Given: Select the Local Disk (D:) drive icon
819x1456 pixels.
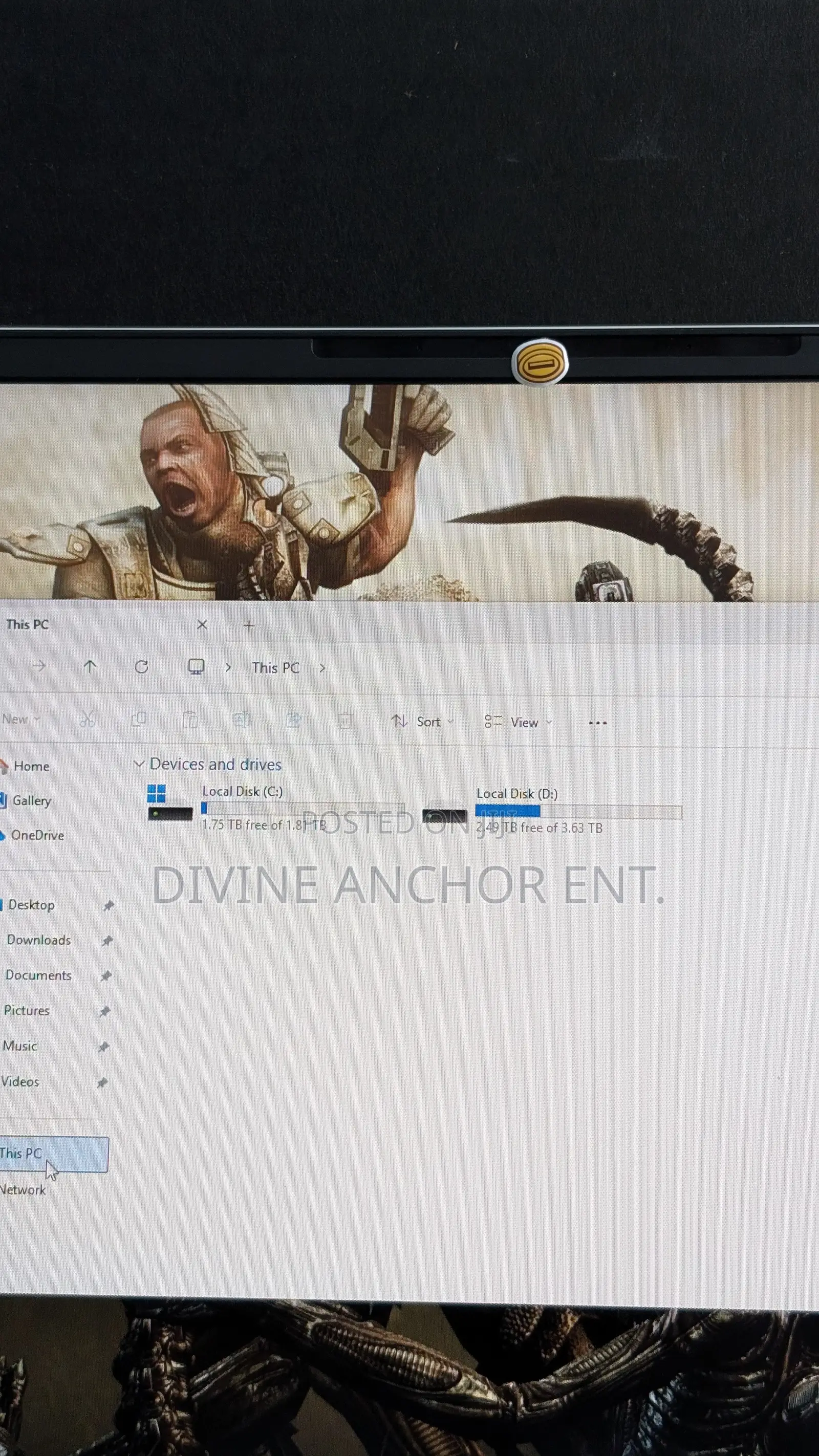Looking at the screenshot, I should click(x=445, y=815).
